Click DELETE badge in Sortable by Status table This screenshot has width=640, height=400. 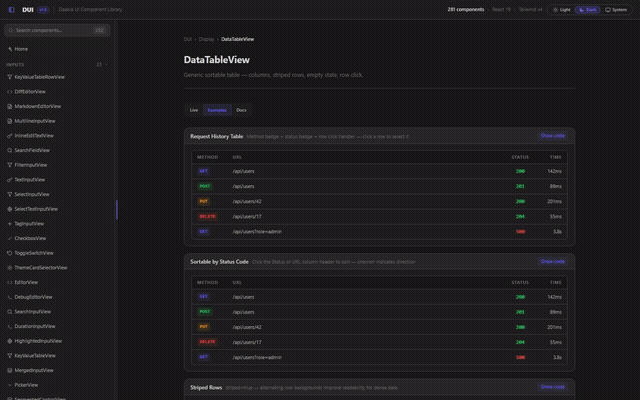(207, 342)
